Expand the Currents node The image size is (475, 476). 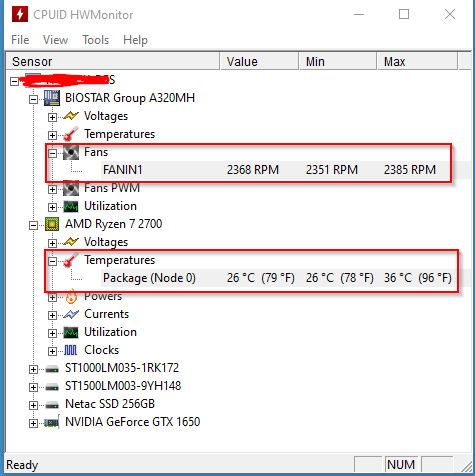click(x=52, y=315)
